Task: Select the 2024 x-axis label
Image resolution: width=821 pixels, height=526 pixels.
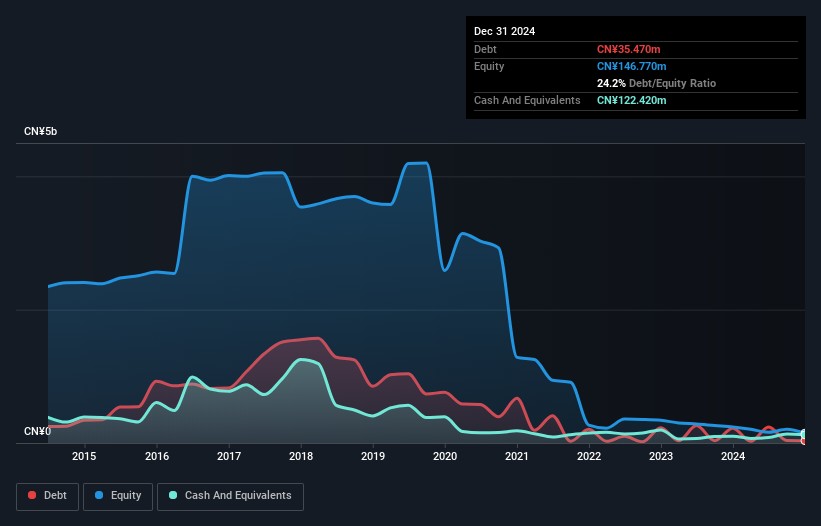Action: click(x=733, y=456)
